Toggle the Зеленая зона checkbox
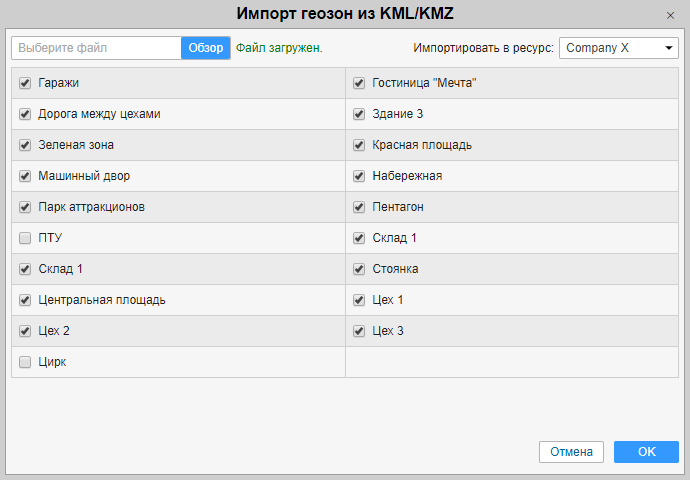Image resolution: width=690 pixels, height=480 pixels. pyautogui.click(x=26, y=145)
